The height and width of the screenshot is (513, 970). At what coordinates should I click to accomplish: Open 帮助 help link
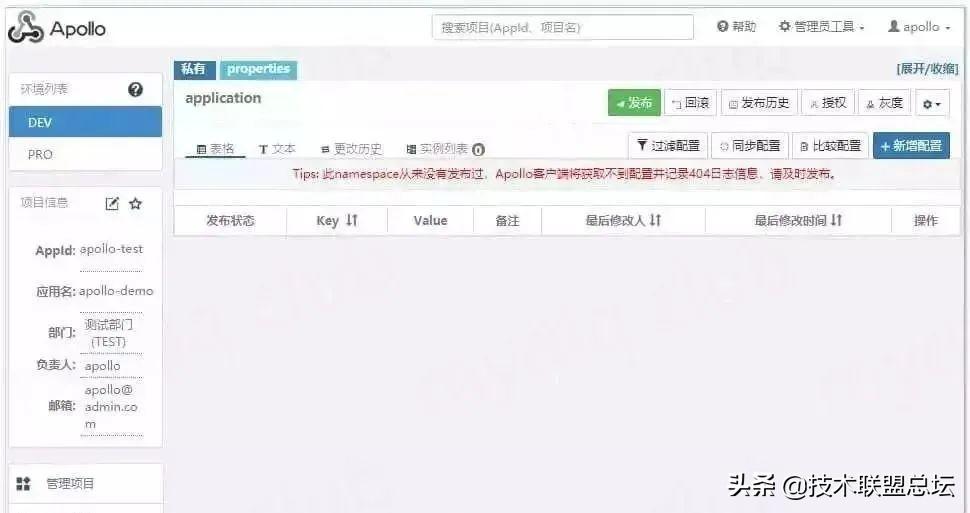(x=736, y=27)
